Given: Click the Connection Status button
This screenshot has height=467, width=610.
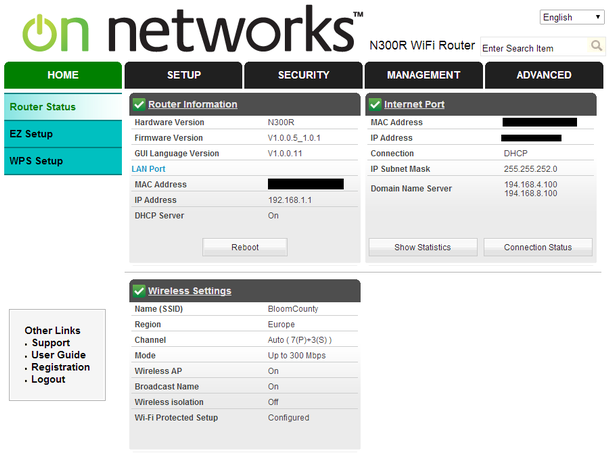Looking at the screenshot, I should tap(538, 247).
